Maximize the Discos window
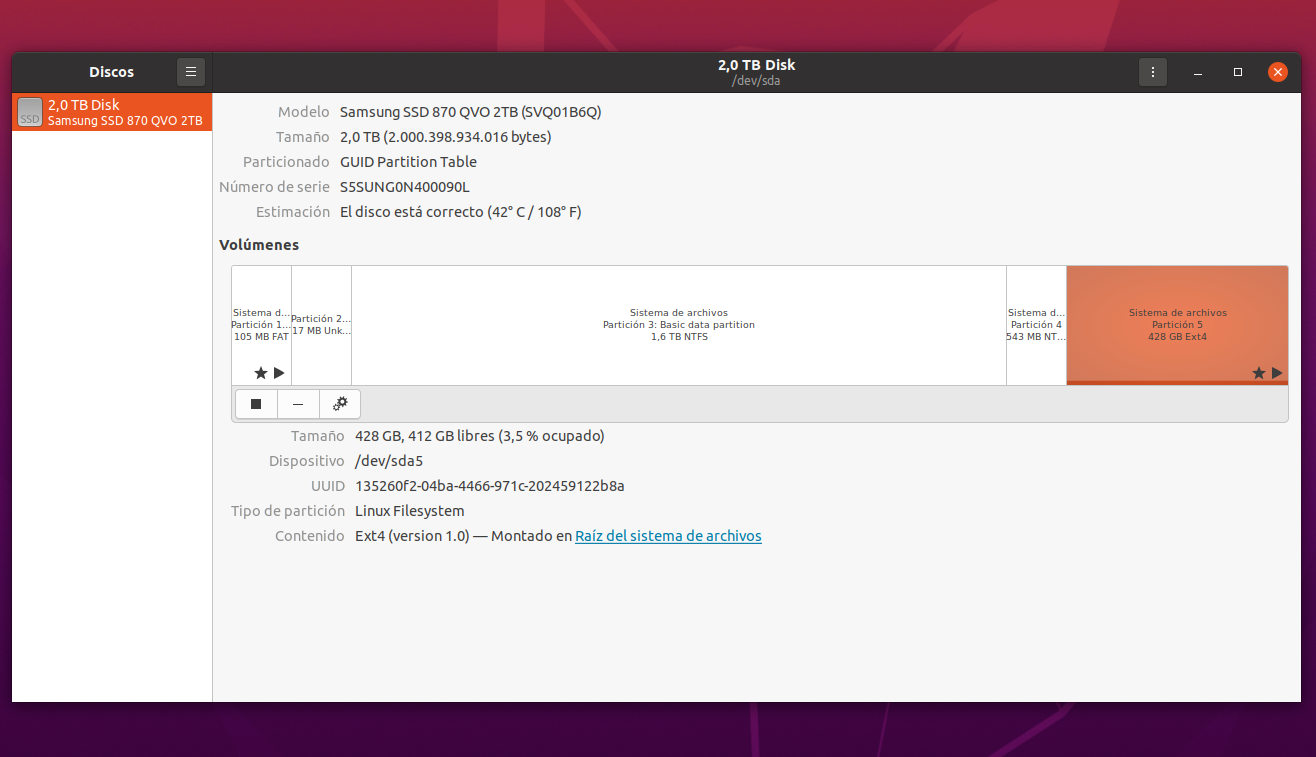The height and width of the screenshot is (757, 1316). [1238, 72]
